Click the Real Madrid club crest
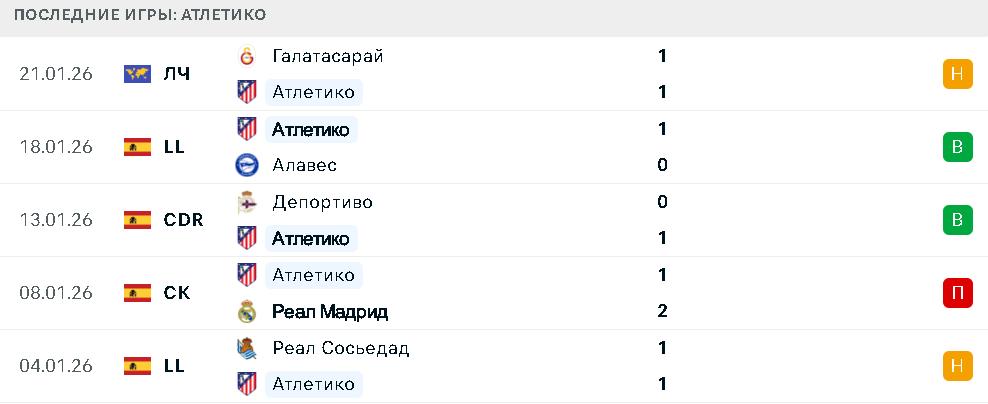Screen dimensions: 988x404 246,311
